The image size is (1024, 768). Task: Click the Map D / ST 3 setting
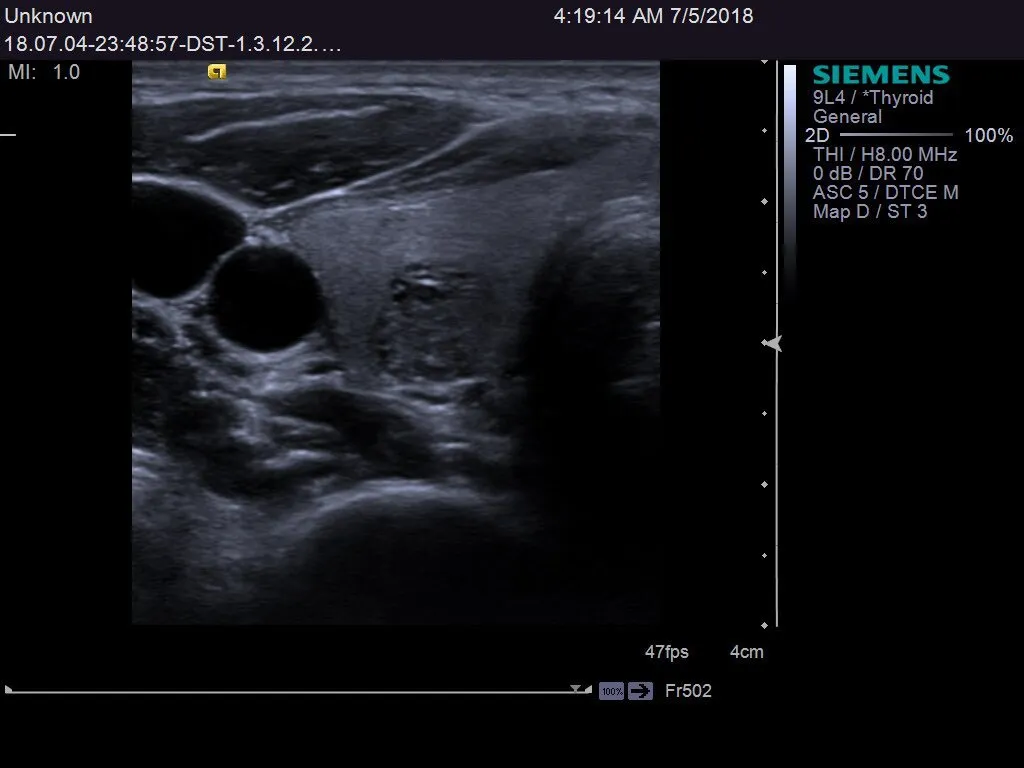coord(870,212)
